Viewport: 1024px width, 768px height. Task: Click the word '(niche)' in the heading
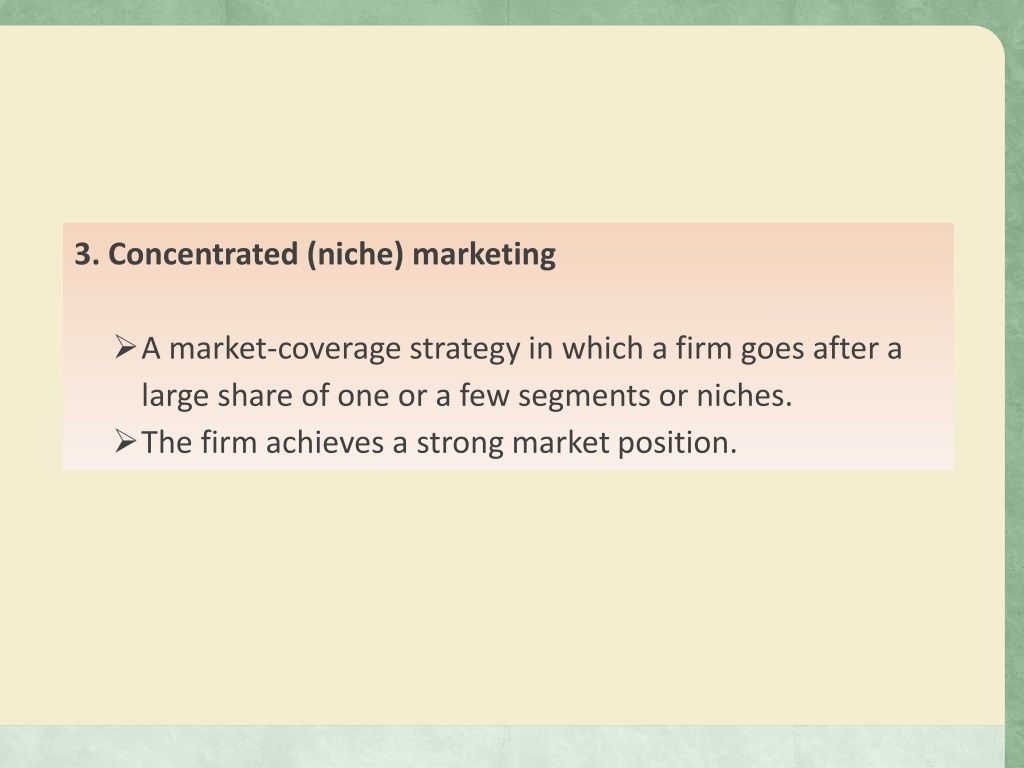click(355, 254)
